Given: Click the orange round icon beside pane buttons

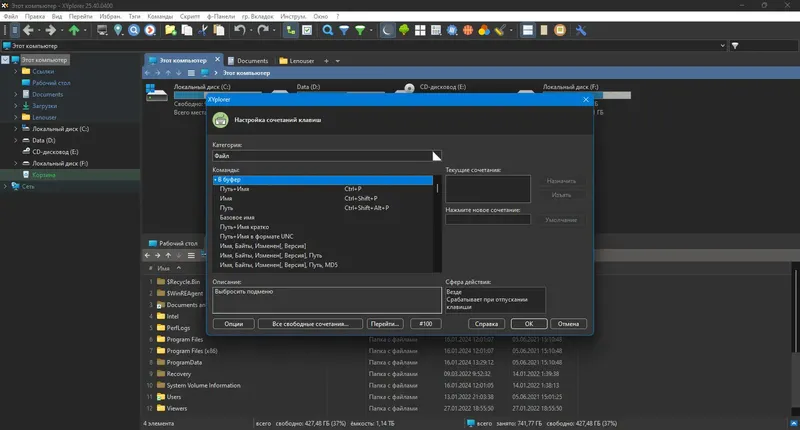Looking at the screenshot, I should pyautogui.click(x=560, y=31).
